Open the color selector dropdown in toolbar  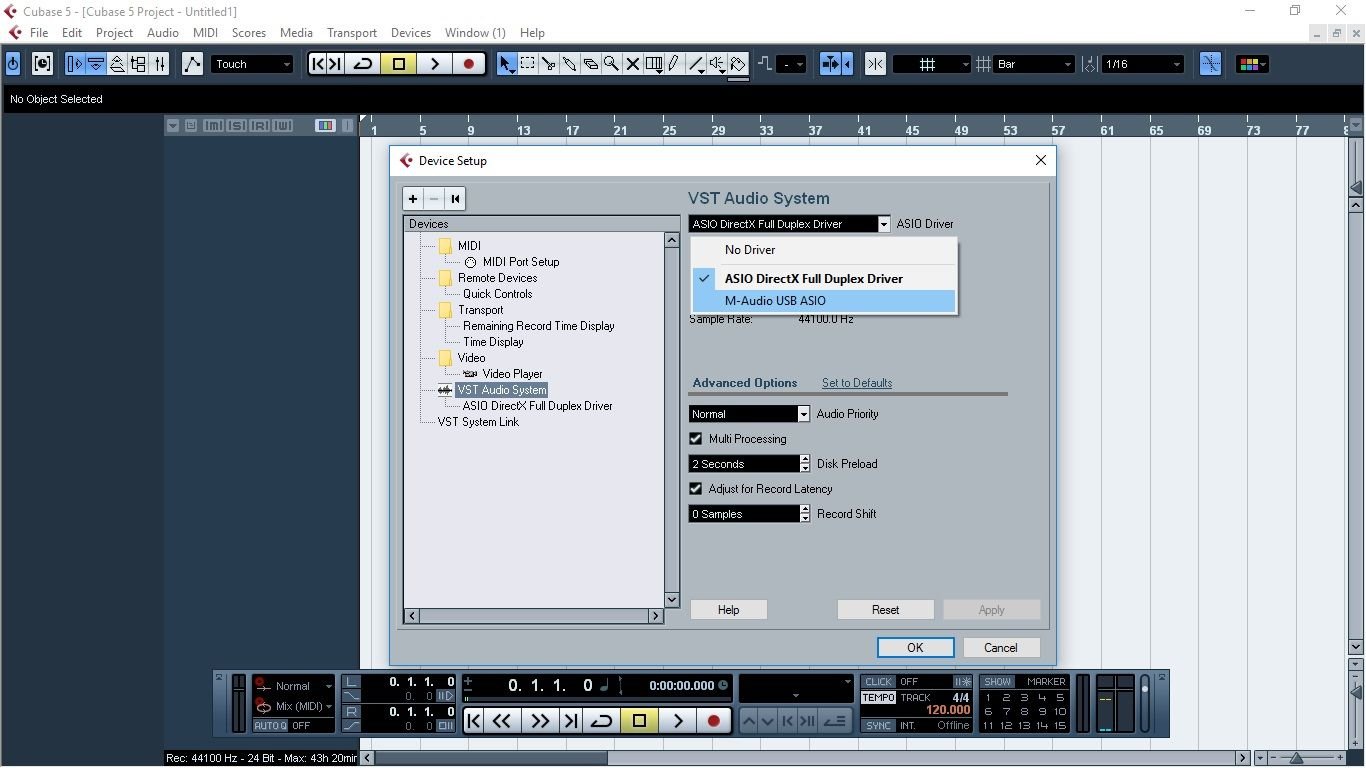[x=1252, y=64]
